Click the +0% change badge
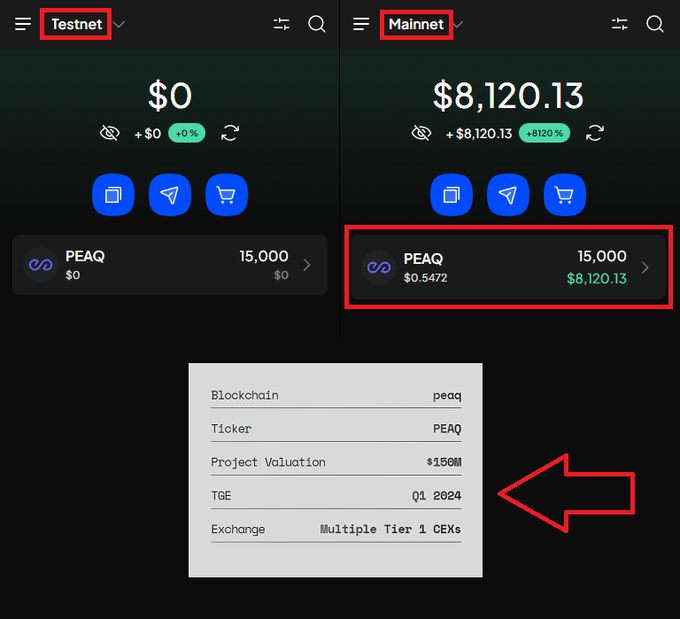The width and height of the screenshot is (680, 619). 186,133
